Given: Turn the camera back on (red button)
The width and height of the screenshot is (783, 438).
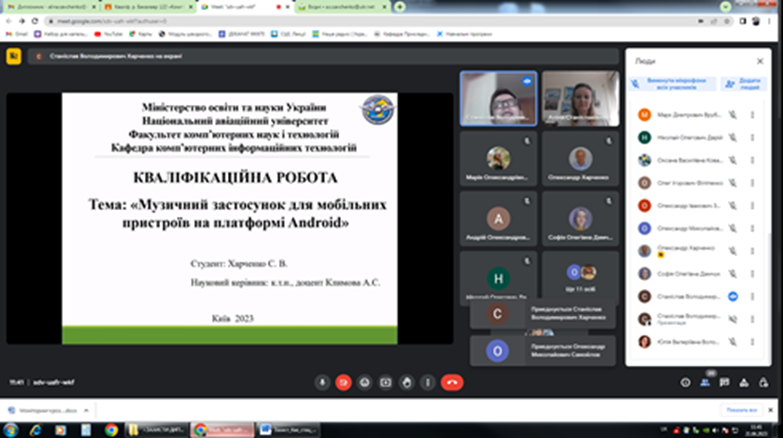Looking at the screenshot, I should point(343,383).
